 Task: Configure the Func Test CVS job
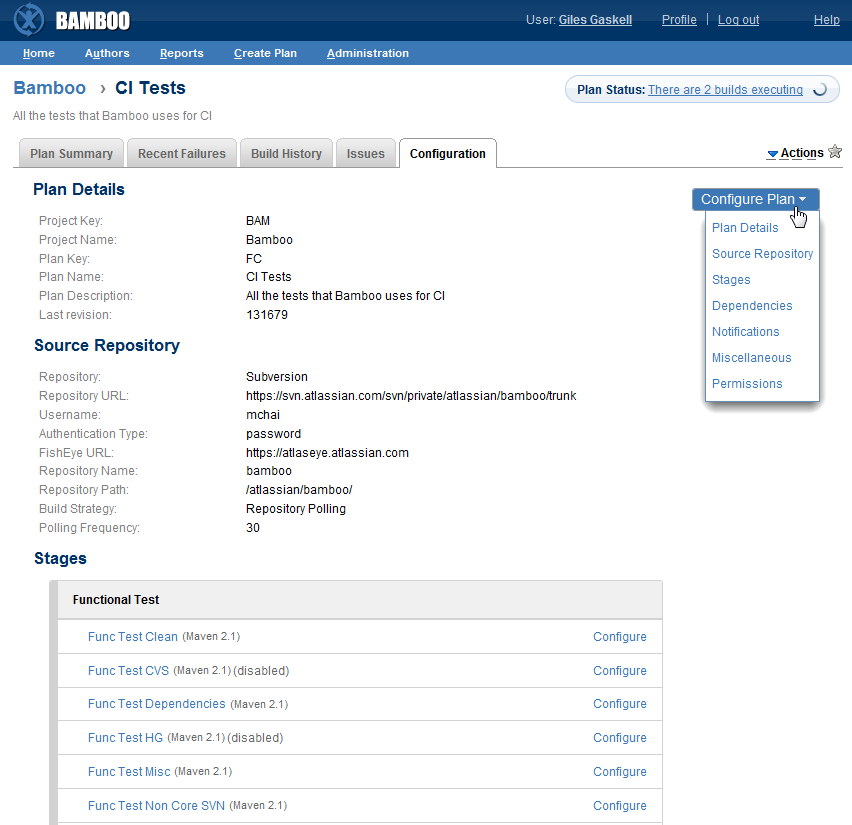coord(619,671)
